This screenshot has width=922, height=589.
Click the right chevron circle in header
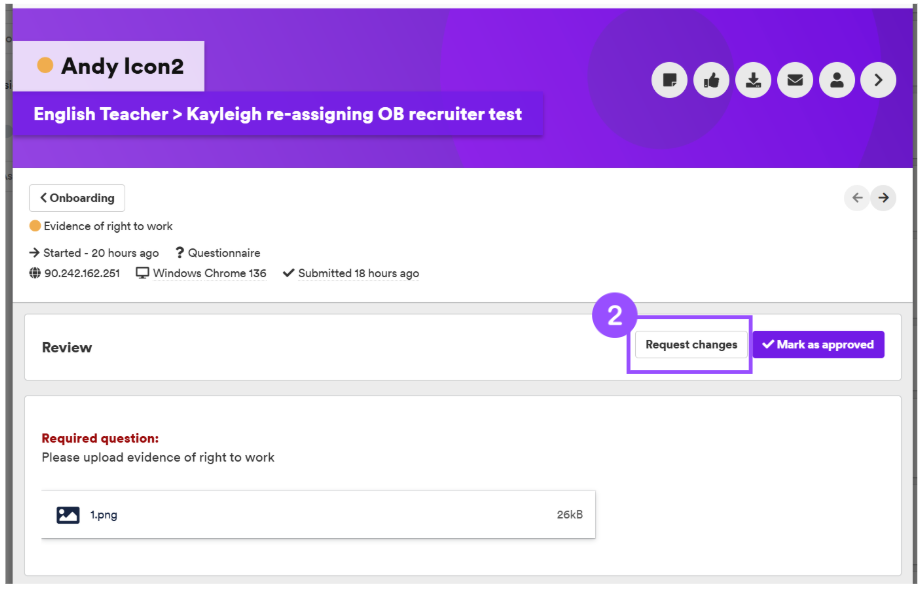[x=878, y=80]
